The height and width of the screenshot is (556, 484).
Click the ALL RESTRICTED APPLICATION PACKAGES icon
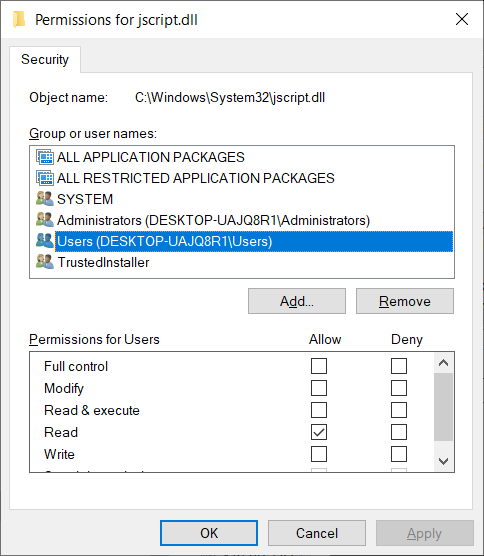[45, 178]
